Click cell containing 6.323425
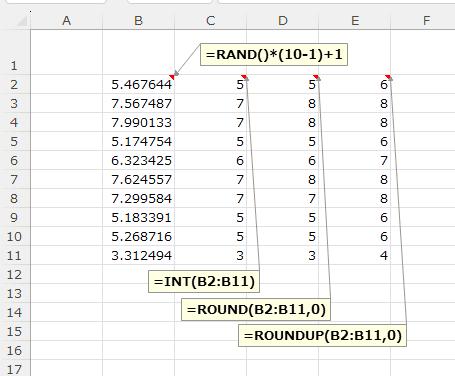This screenshot has height=376, width=455. coord(138,160)
